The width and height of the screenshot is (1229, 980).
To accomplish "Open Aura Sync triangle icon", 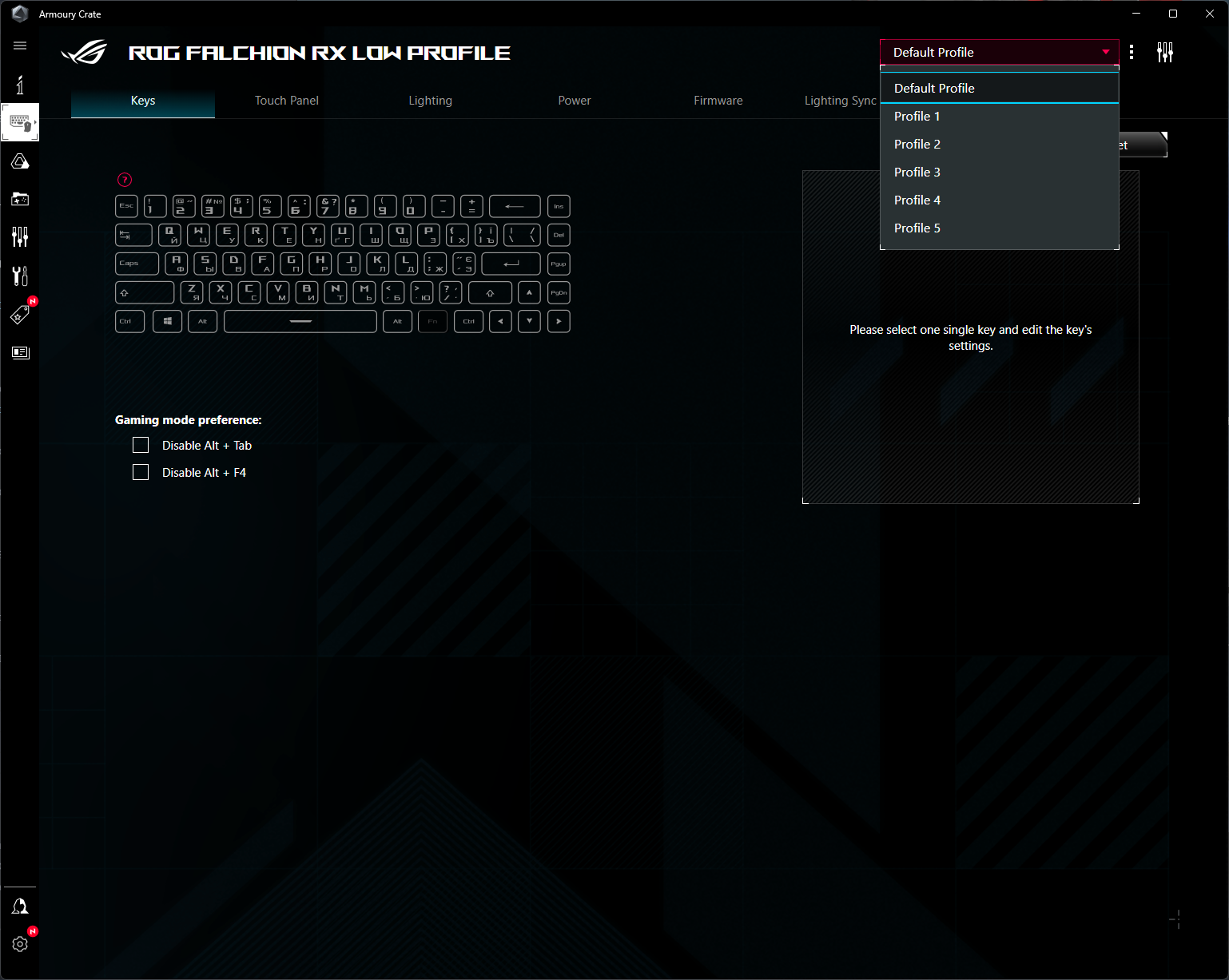I will pos(20,161).
